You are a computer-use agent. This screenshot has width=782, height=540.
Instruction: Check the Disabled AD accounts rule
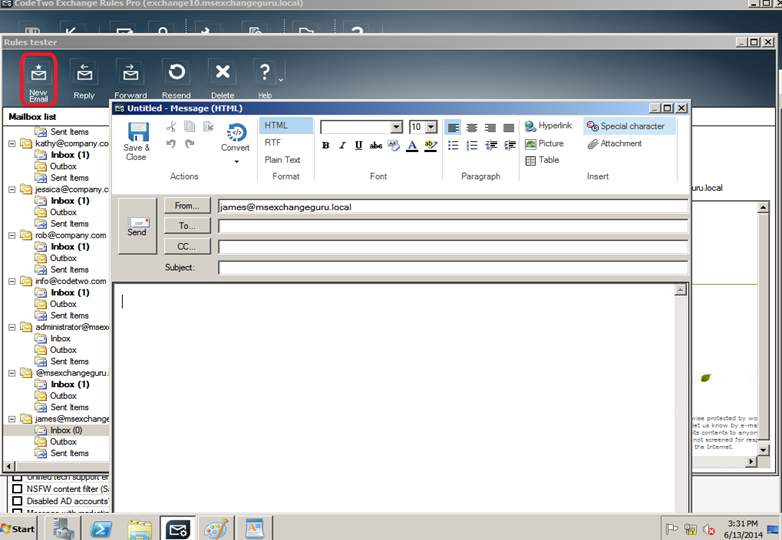17,501
